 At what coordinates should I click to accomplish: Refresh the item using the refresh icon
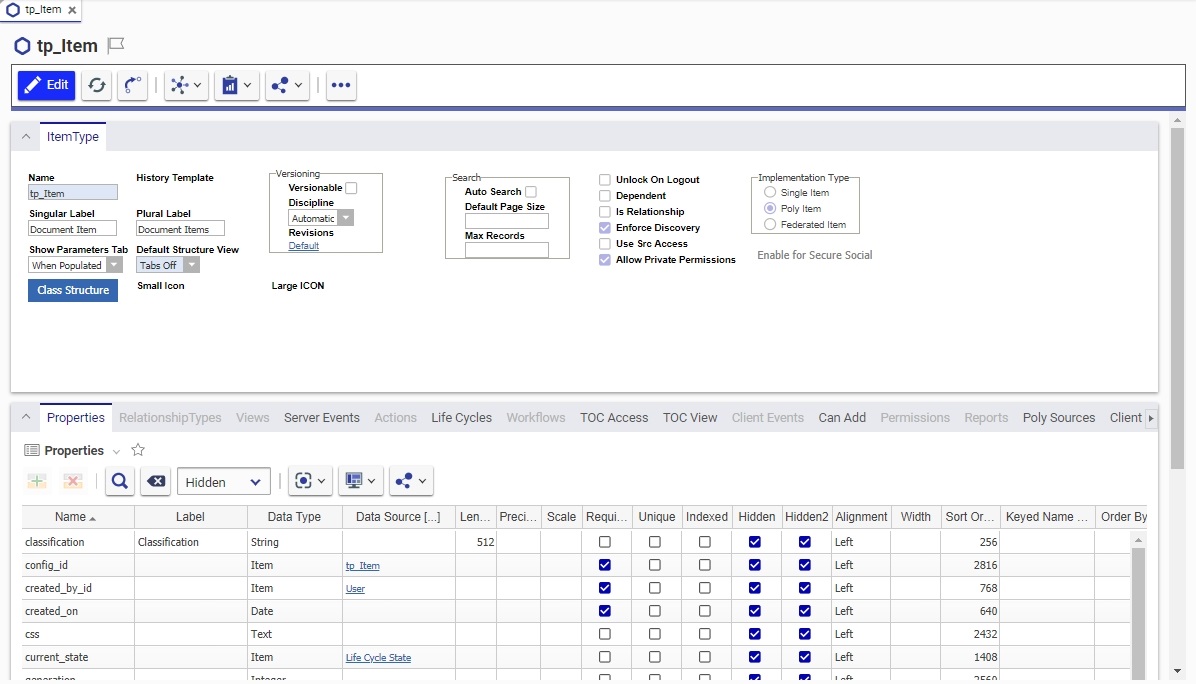pyautogui.click(x=97, y=85)
